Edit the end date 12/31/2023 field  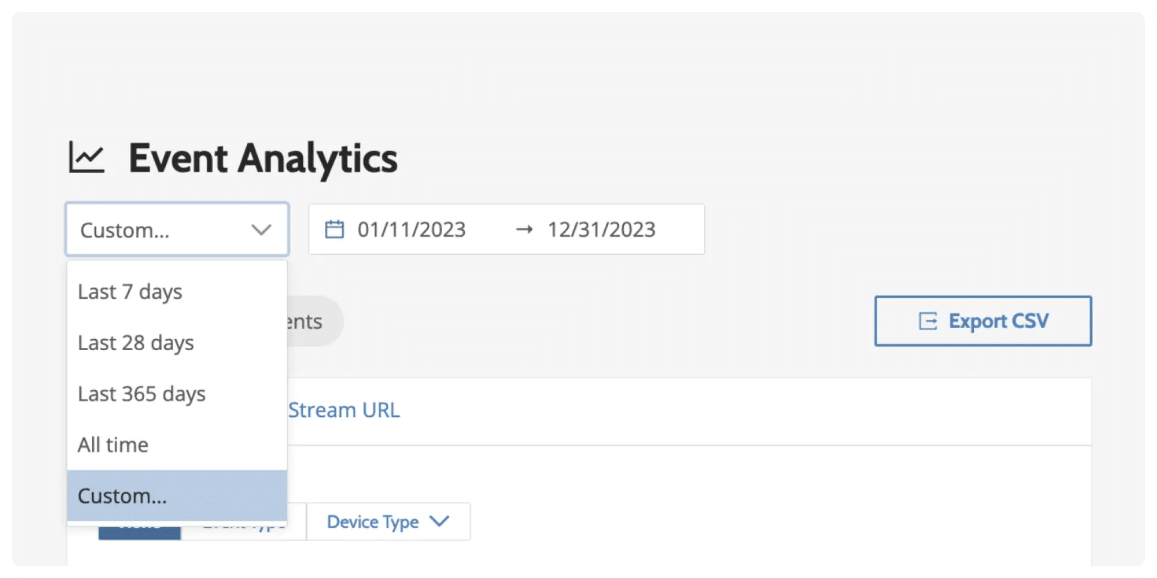pyautogui.click(x=602, y=230)
